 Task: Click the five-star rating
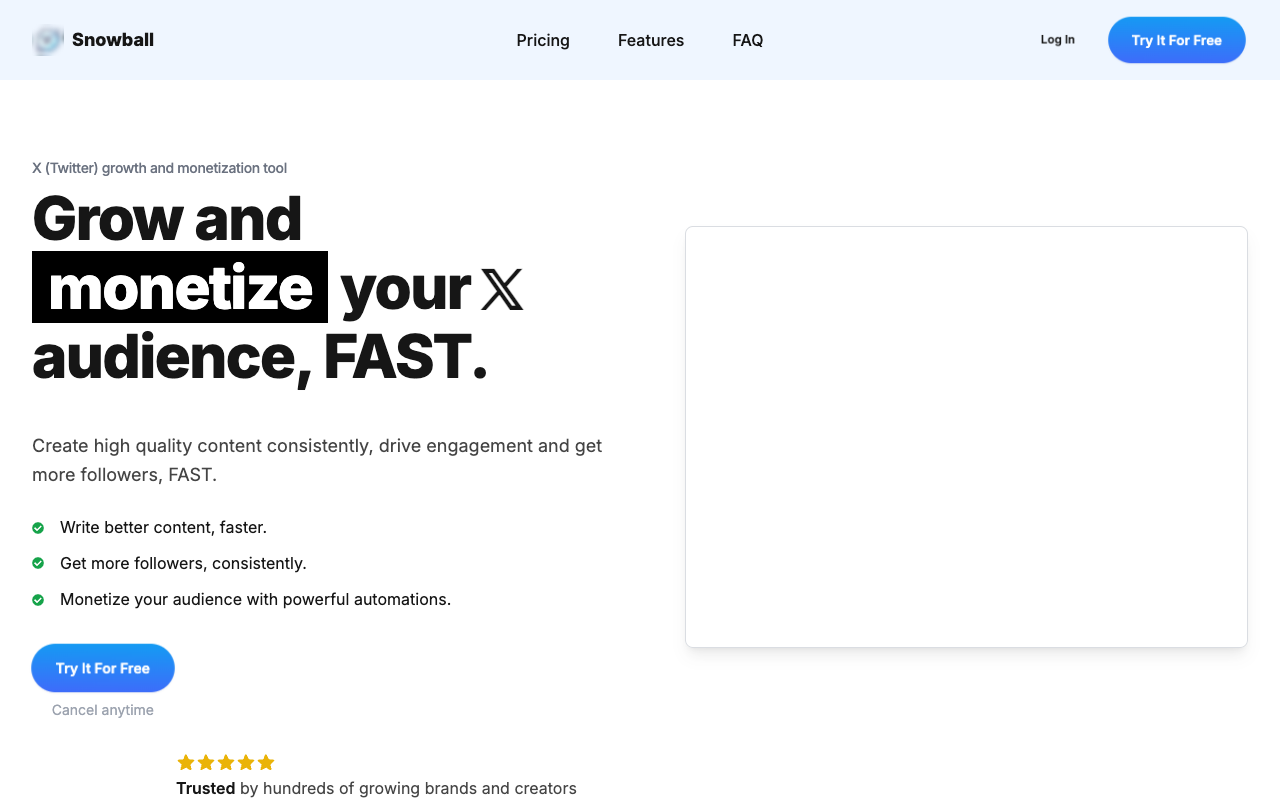click(226, 763)
